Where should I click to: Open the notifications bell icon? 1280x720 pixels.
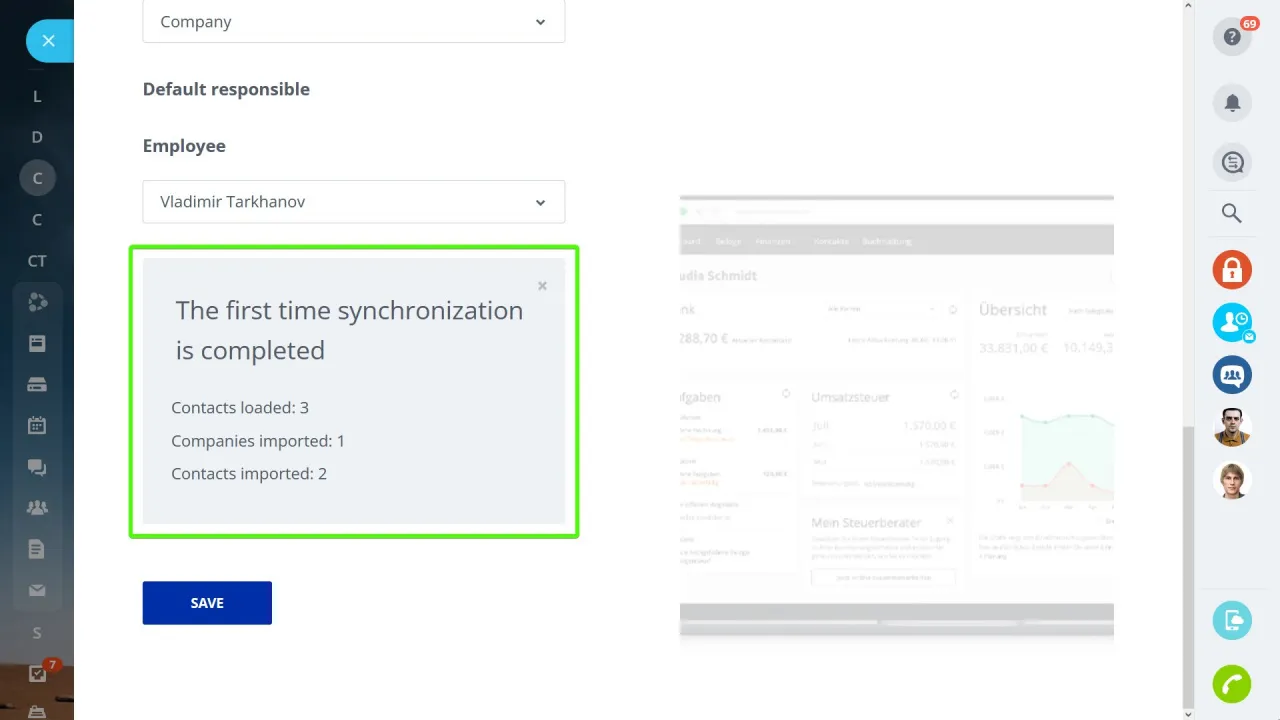click(1232, 102)
